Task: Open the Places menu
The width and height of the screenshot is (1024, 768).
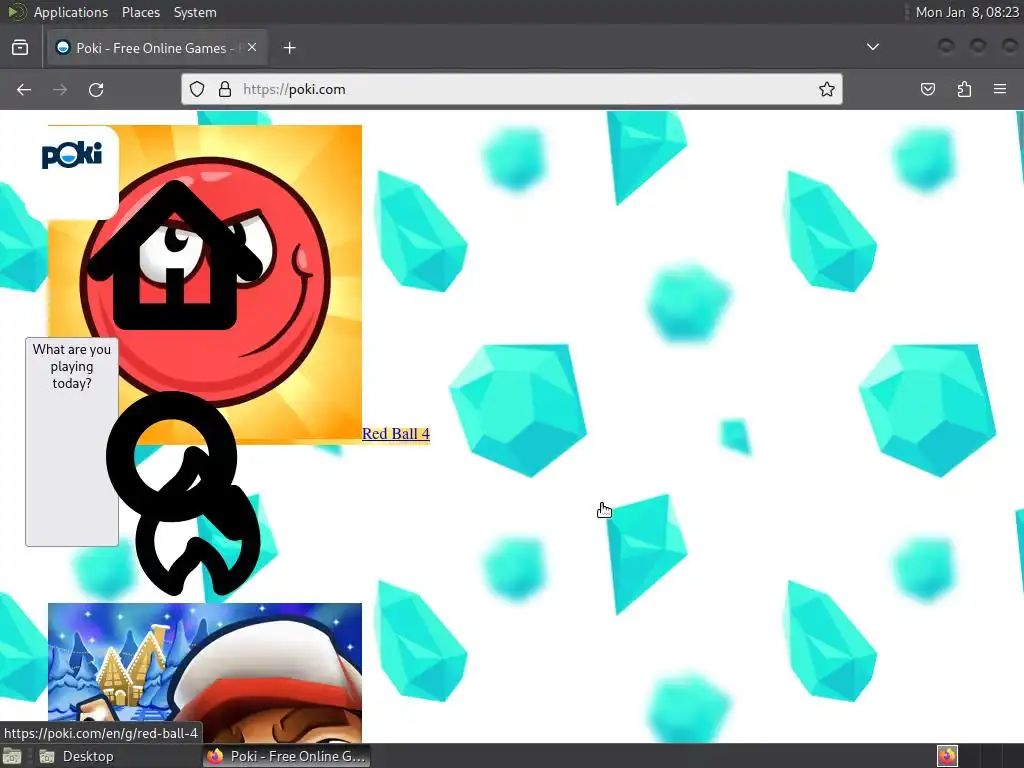Action: [141, 12]
